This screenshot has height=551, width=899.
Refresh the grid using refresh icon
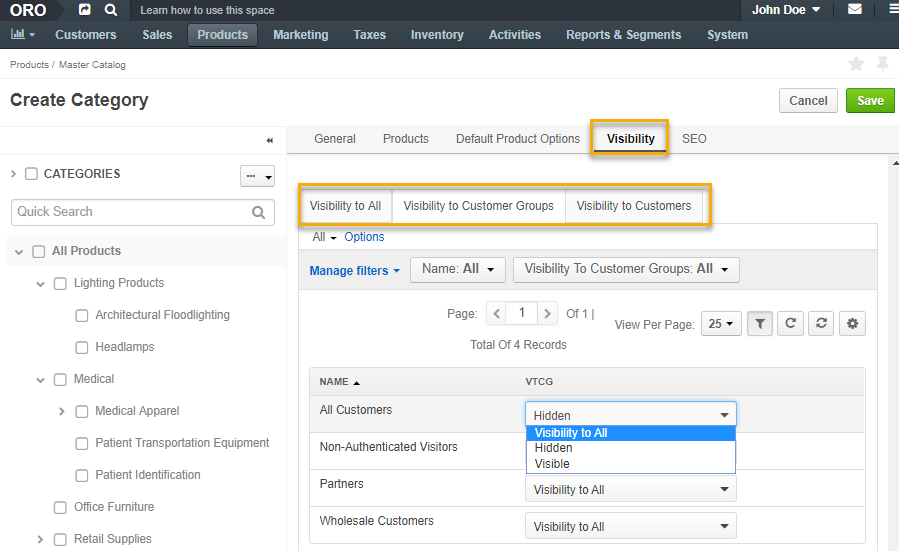tap(790, 324)
